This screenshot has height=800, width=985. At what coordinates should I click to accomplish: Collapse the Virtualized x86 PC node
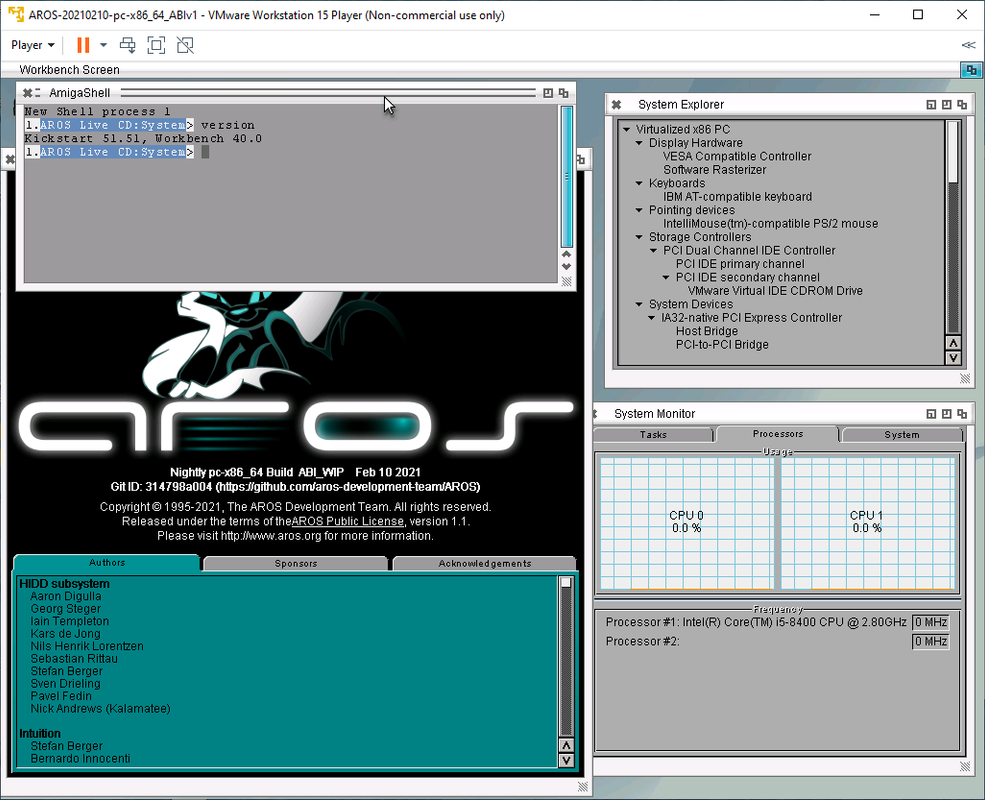[x=626, y=129]
